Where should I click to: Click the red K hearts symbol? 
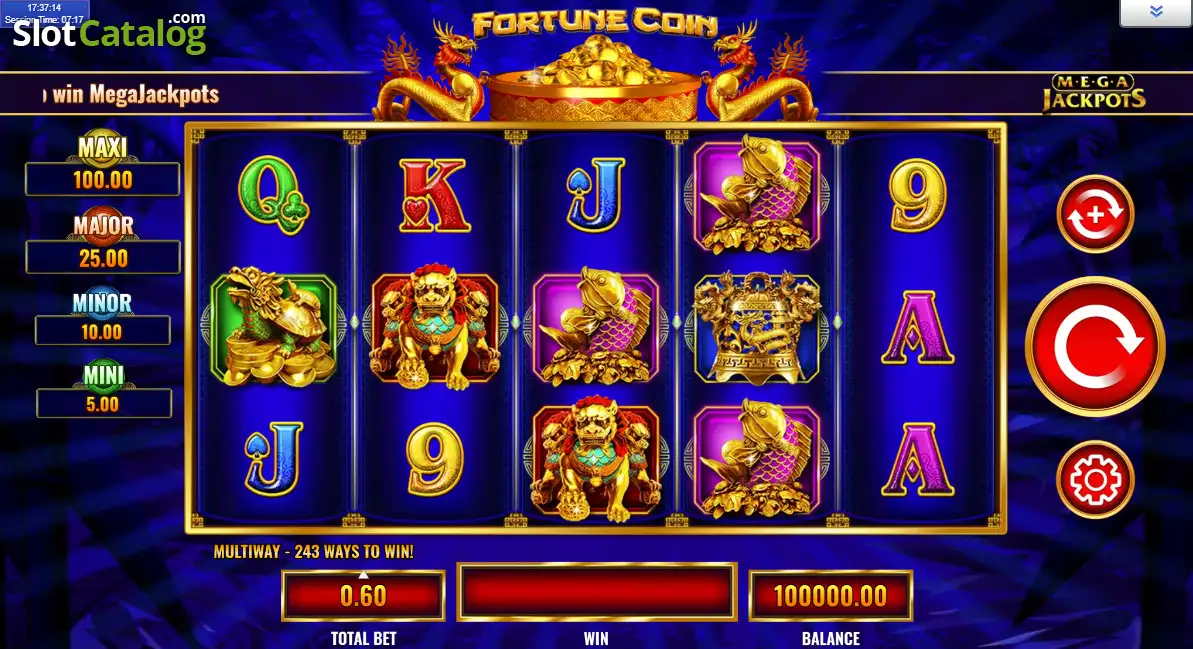click(433, 196)
